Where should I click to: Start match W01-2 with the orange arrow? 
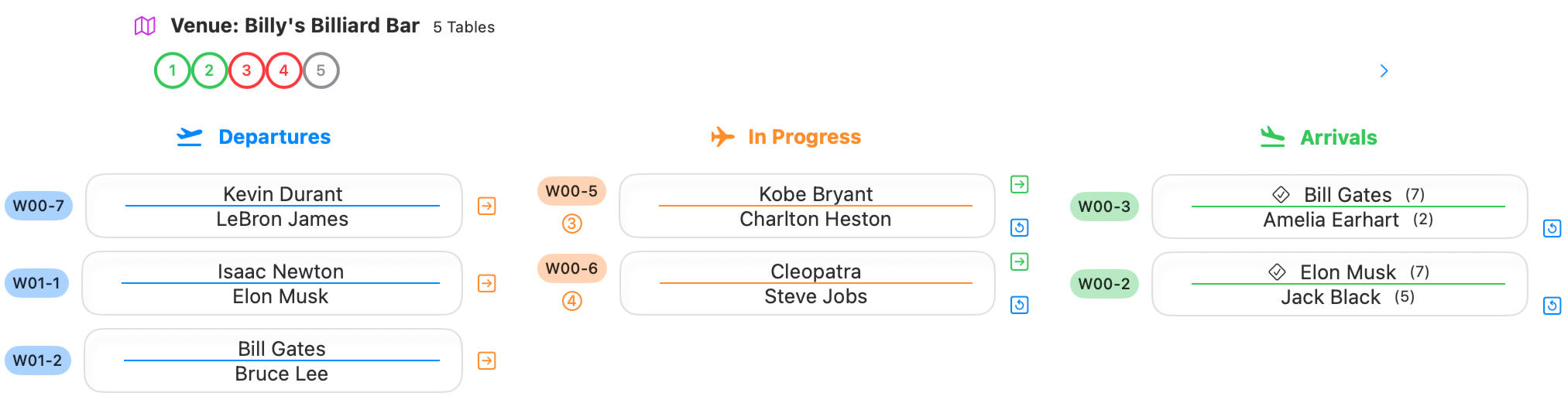coord(486,360)
